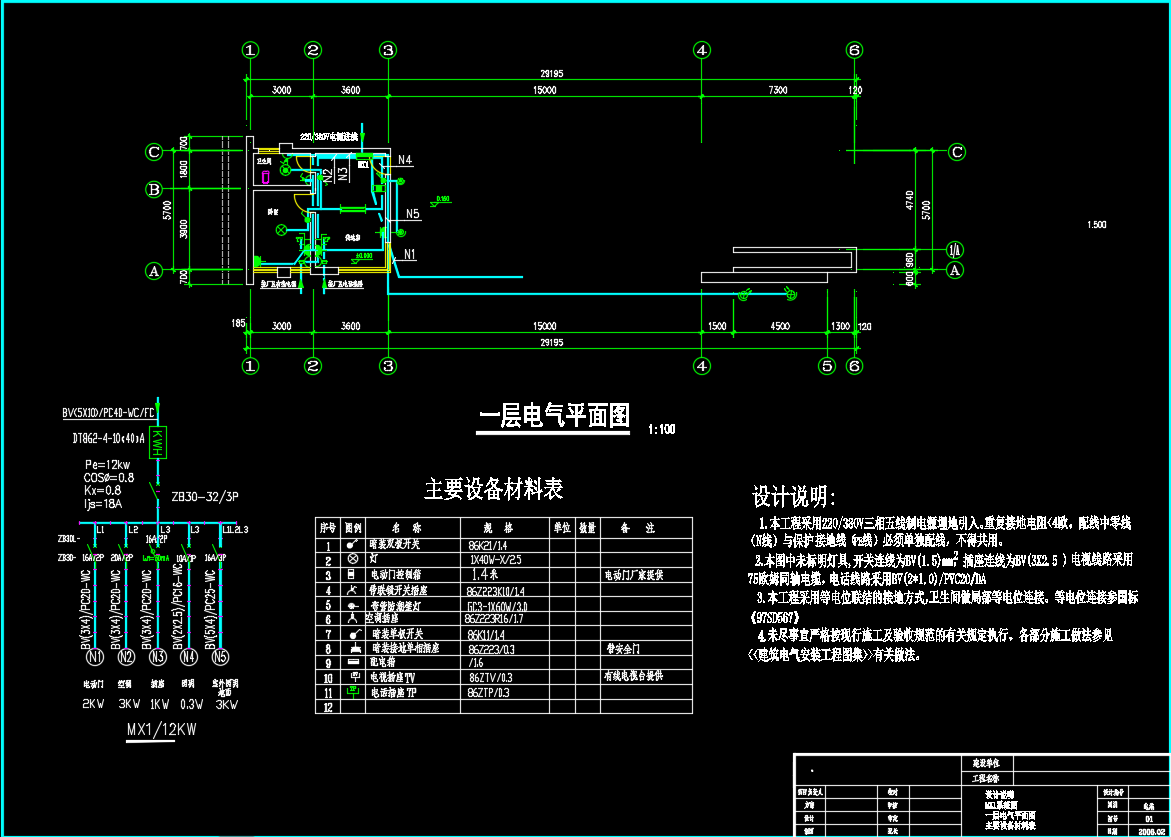Select the name cell 电动门控制箱
The height and width of the screenshot is (837, 1171).
point(396,575)
